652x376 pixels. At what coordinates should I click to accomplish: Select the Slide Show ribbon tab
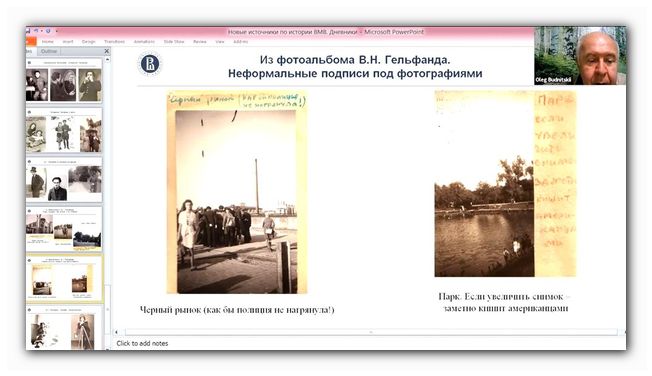pyautogui.click(x=174, y=42)
